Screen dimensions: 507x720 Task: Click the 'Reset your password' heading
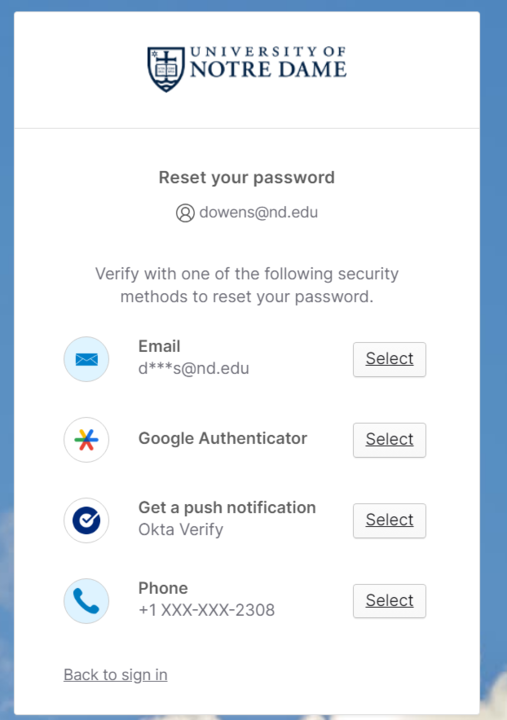coord(247,178)
